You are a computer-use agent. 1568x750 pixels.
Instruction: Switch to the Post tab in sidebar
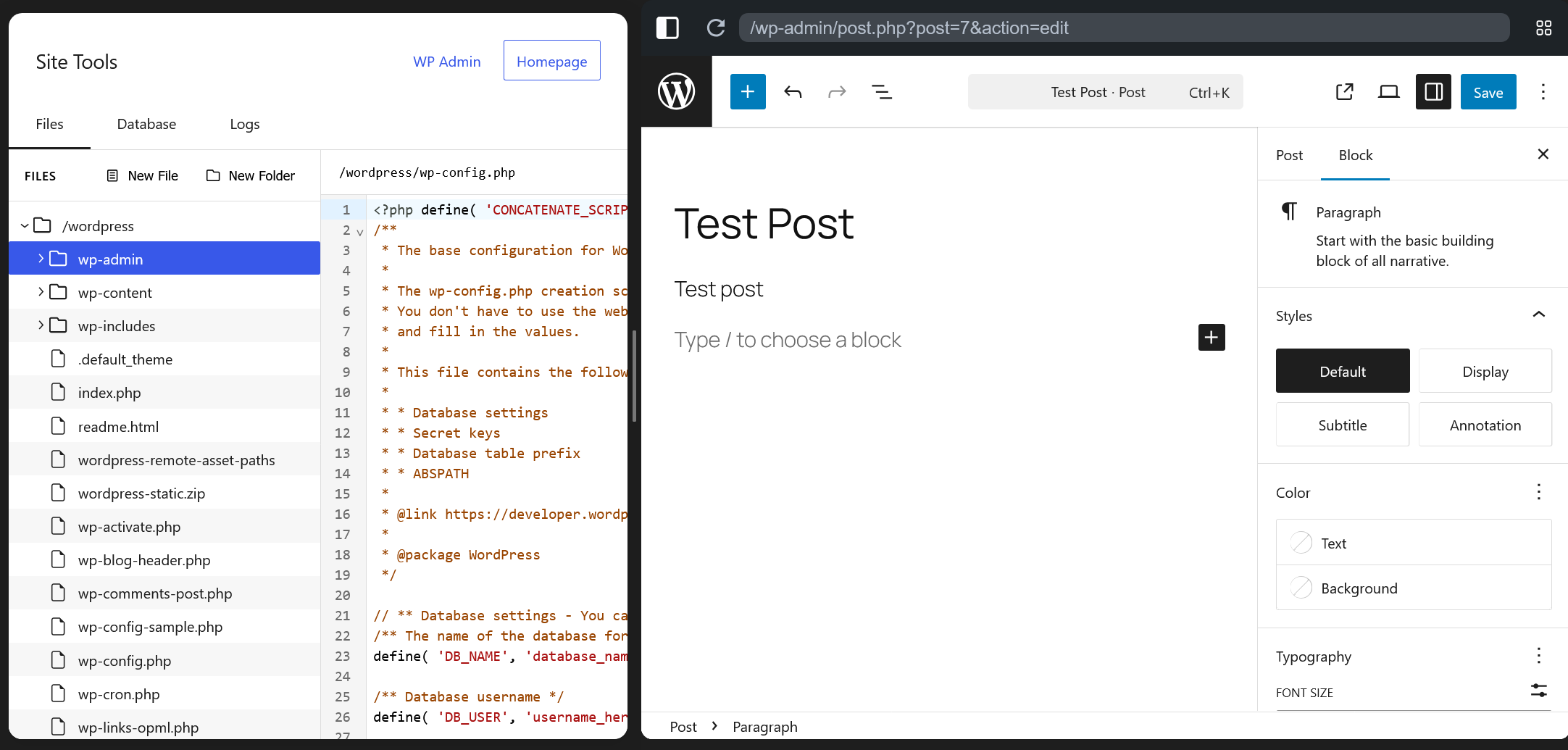click(x=1289, y=155)
